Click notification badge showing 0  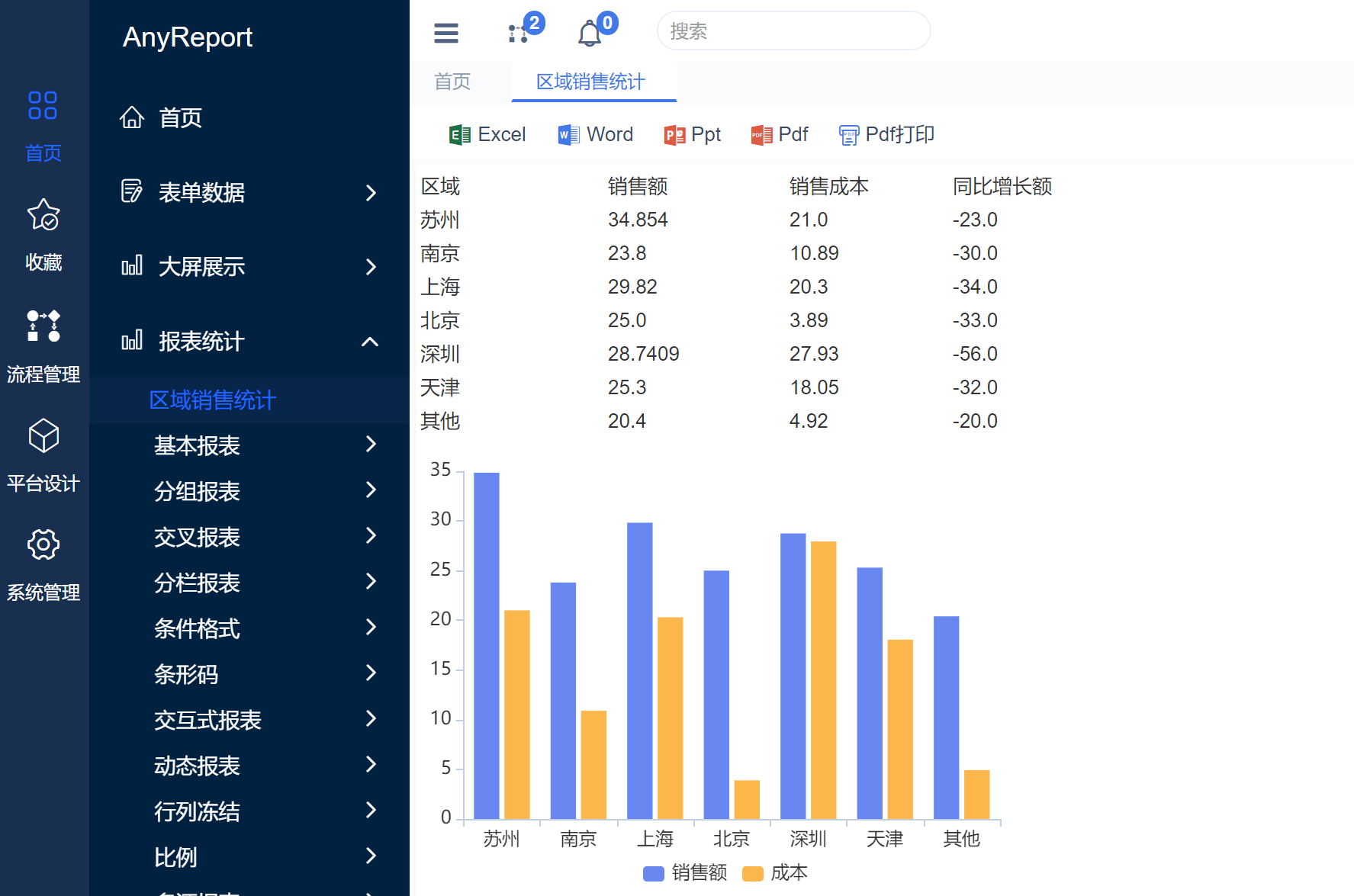pos(607,23)
